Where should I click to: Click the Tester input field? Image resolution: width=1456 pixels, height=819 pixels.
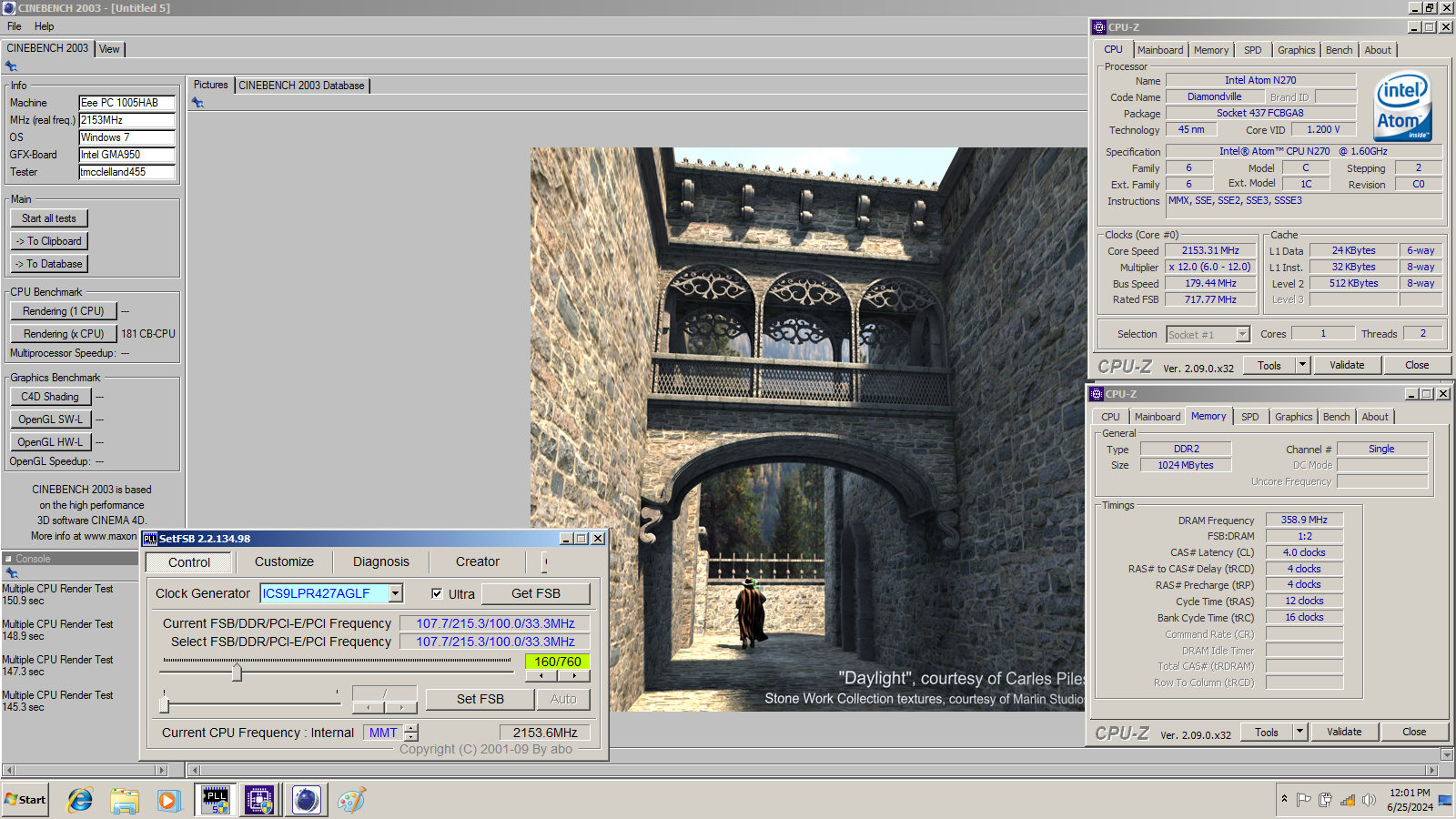point(126,172)
